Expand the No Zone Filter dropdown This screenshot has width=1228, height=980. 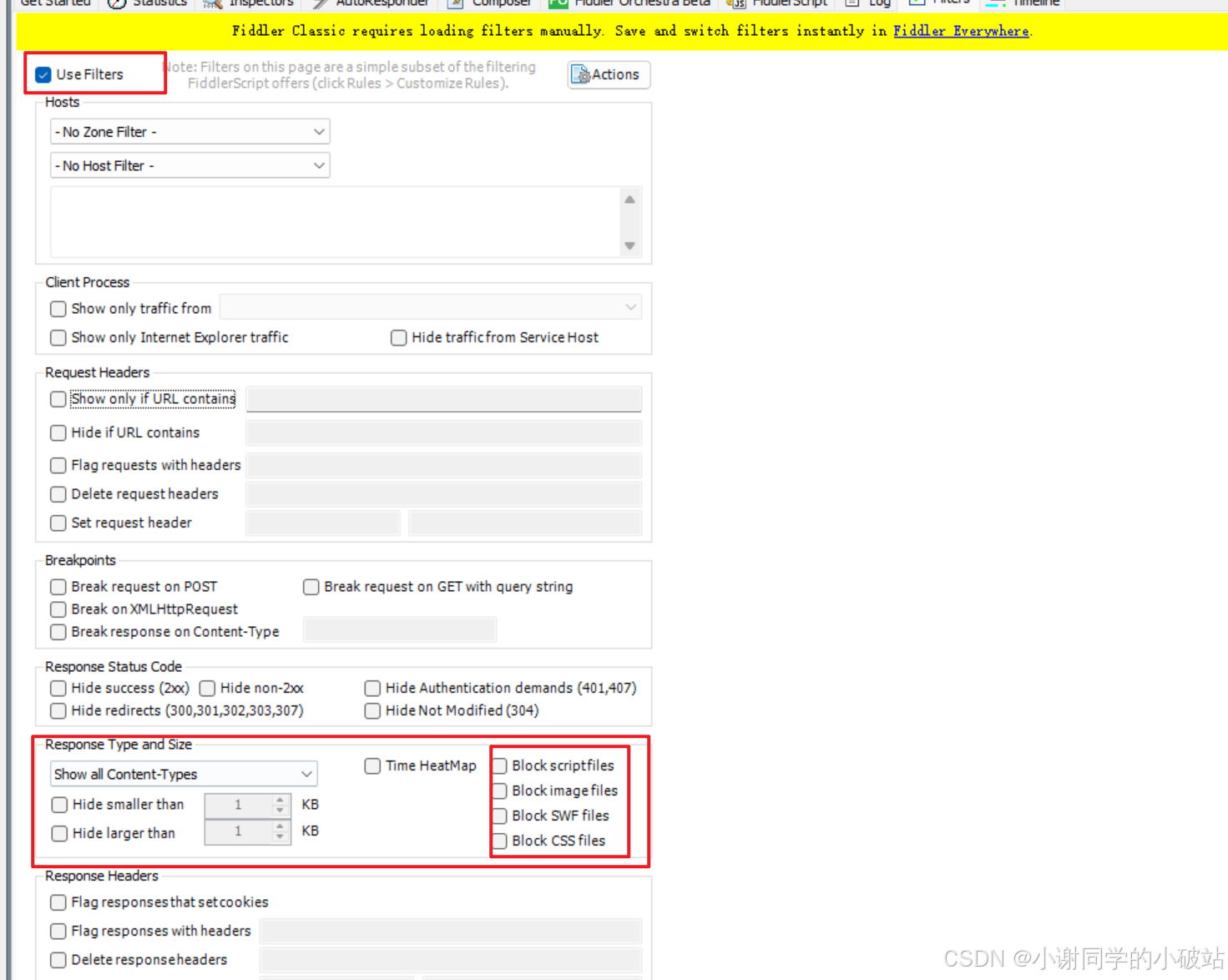click(x=190, y=132)
